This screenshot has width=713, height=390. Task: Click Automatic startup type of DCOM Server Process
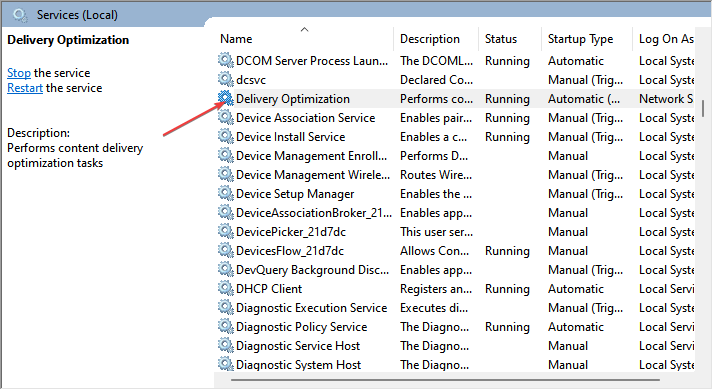pos(576,61)
